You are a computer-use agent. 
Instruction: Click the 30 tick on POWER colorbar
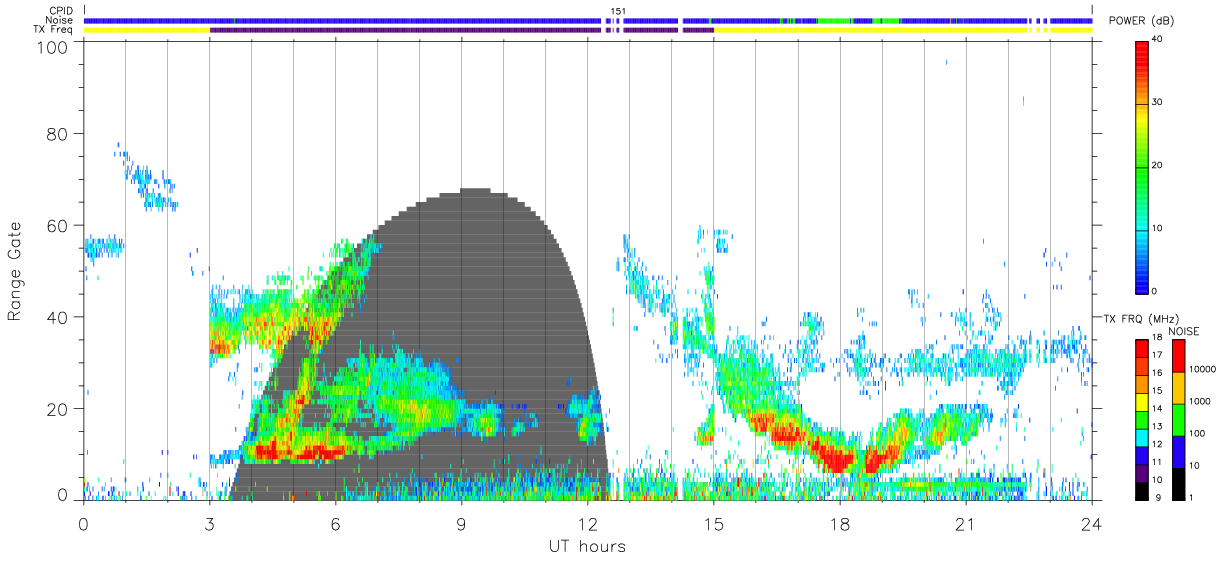point(1158,103)
